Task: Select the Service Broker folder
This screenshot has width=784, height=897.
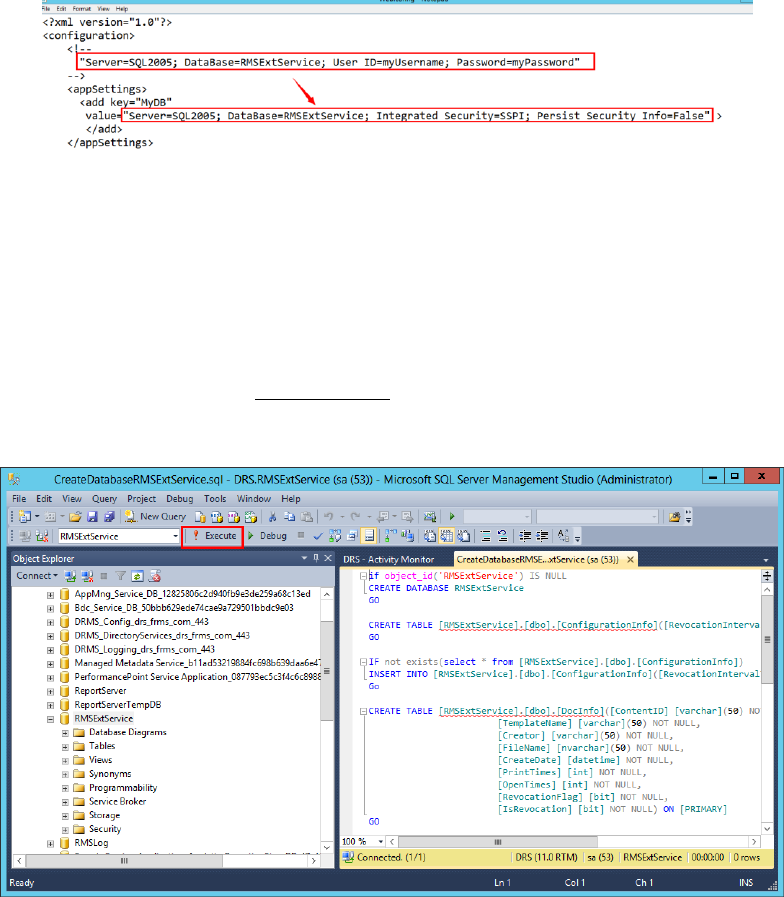Action: 117,801
